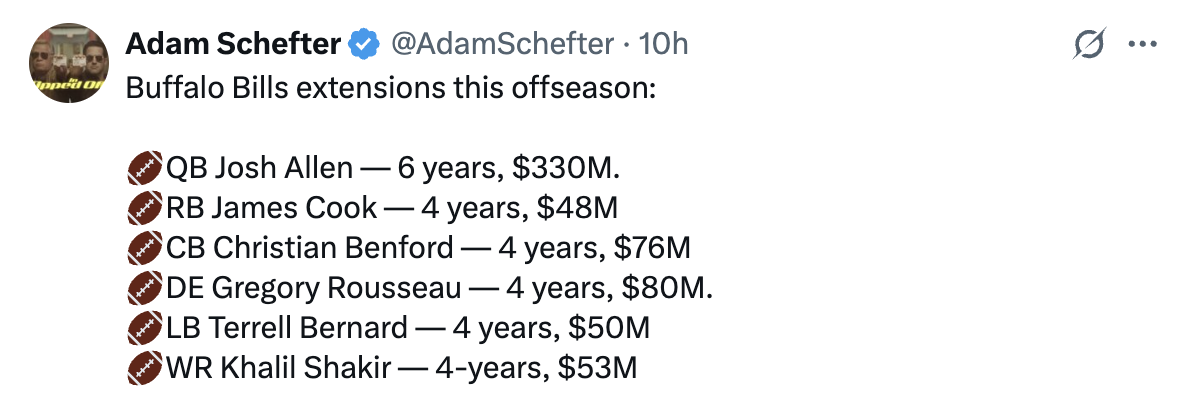Click the 'Buffalo Bills extensions this offseason' text
Image resolution: width=1180 pixels, height=410 pixels.
[391, 87]
